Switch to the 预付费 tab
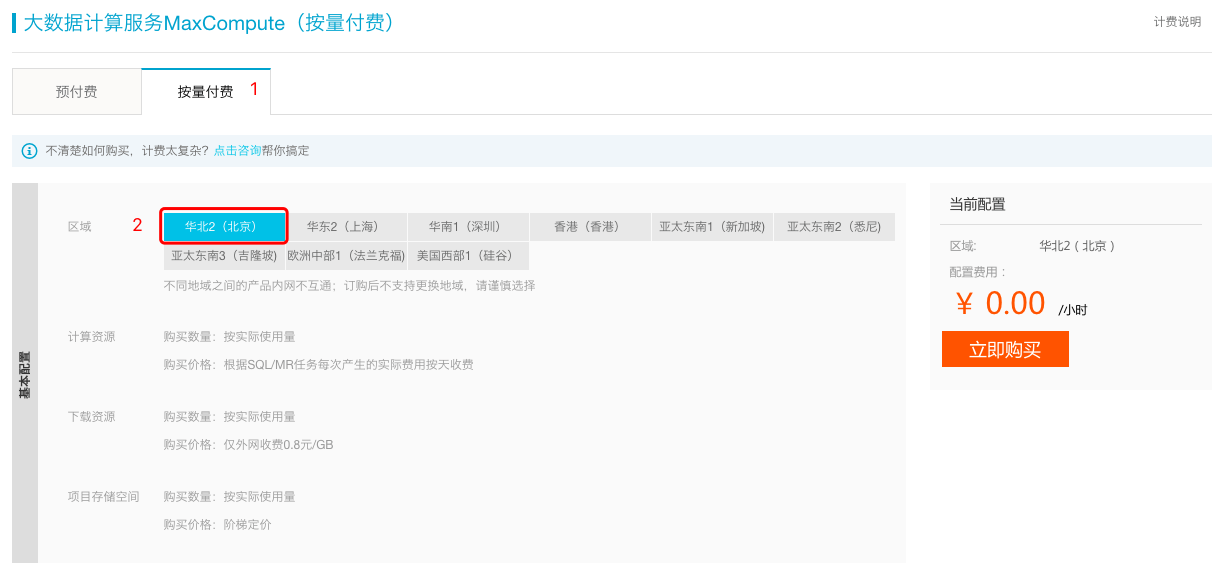Viewport: 1218px width, 565px height. (x=77, y=92)
